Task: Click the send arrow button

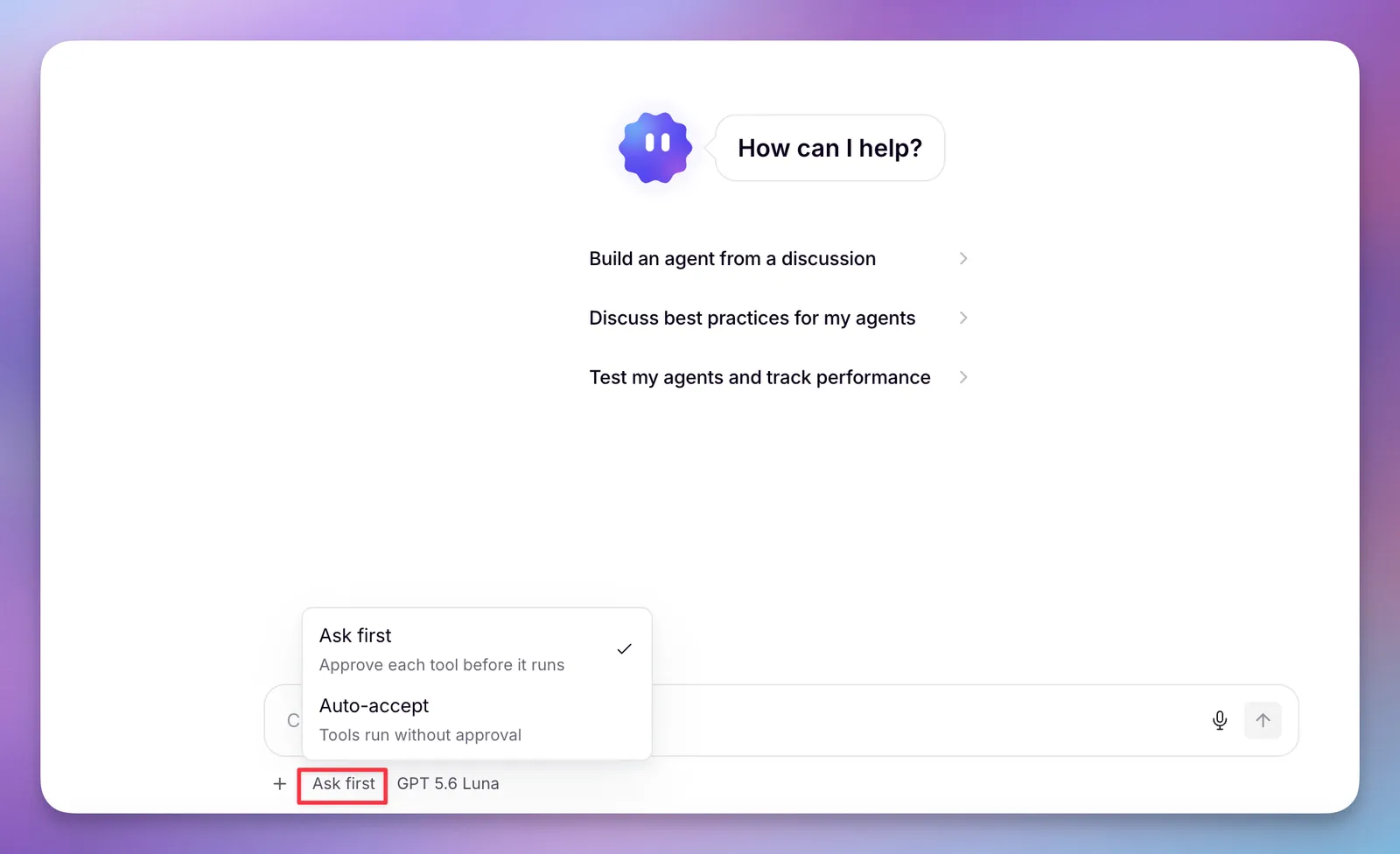Action: [1263, 720]
